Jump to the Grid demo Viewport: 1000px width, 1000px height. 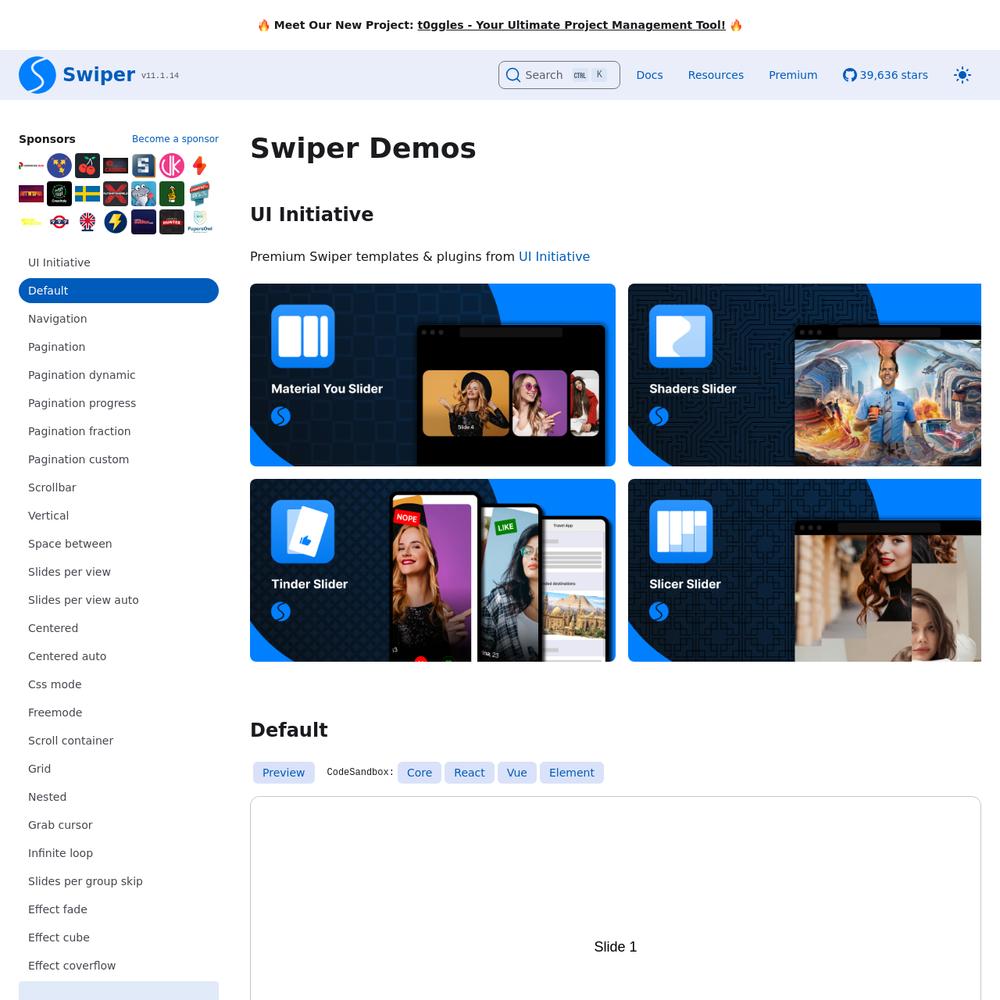(119, 767)
